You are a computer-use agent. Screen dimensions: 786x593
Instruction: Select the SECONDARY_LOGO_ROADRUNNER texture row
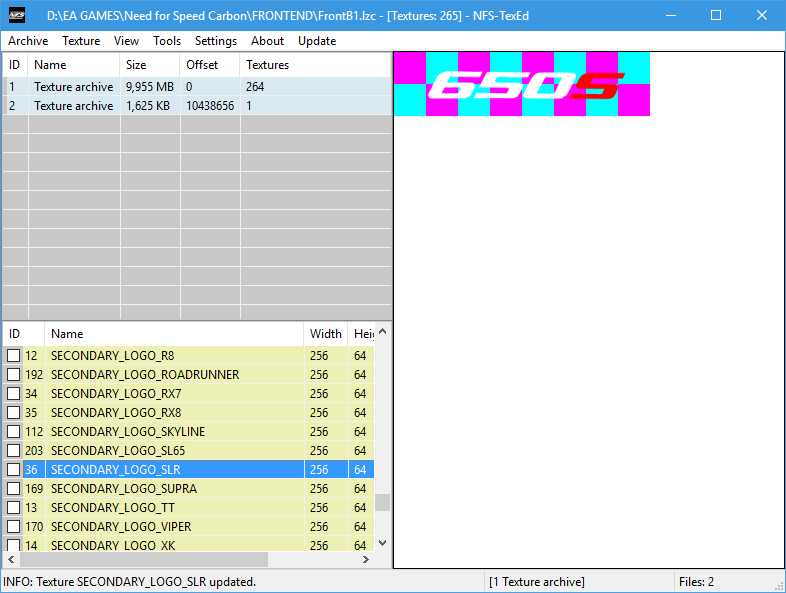point(144,375)
